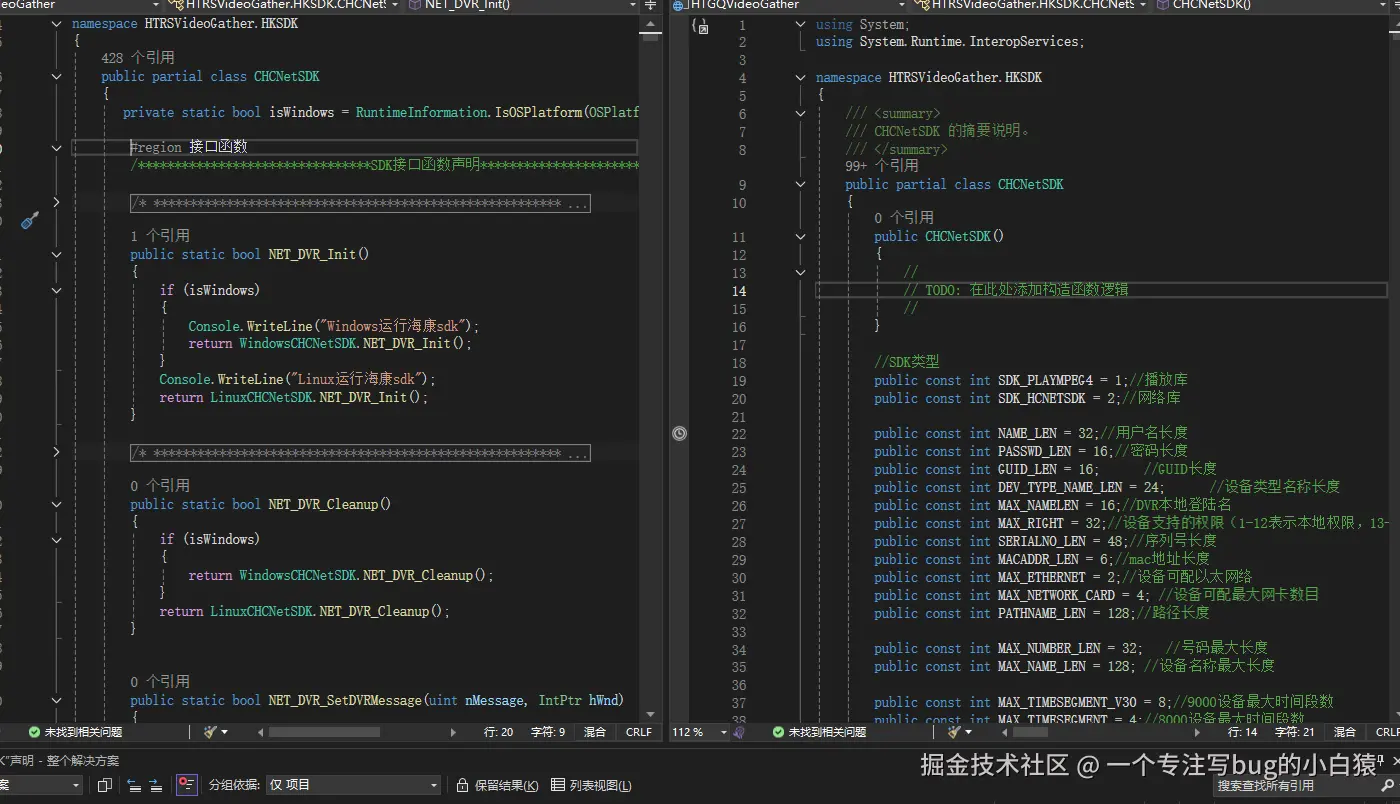Image resolution: width=1400 pixels, height=804 pixels.
Task: Click the green check no-issues indicator in right editor
Action: pos(779,732)
